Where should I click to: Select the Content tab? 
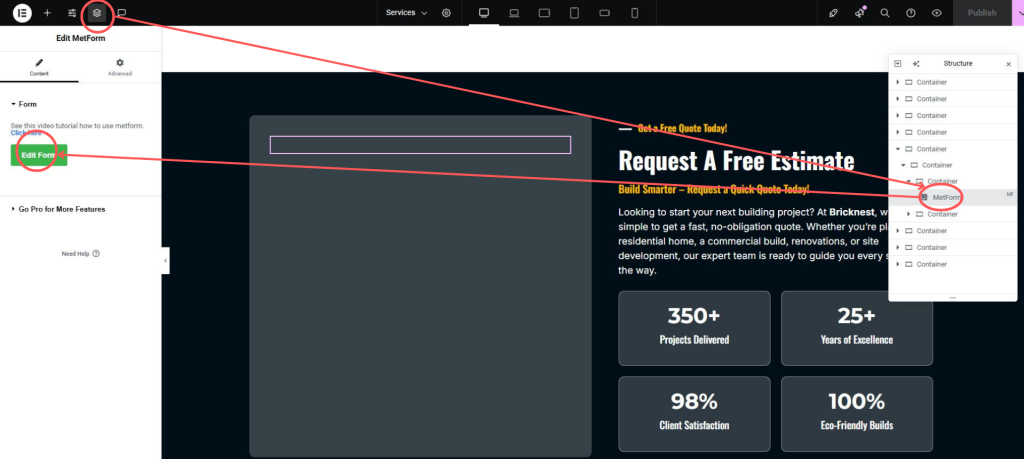(40, 67)
